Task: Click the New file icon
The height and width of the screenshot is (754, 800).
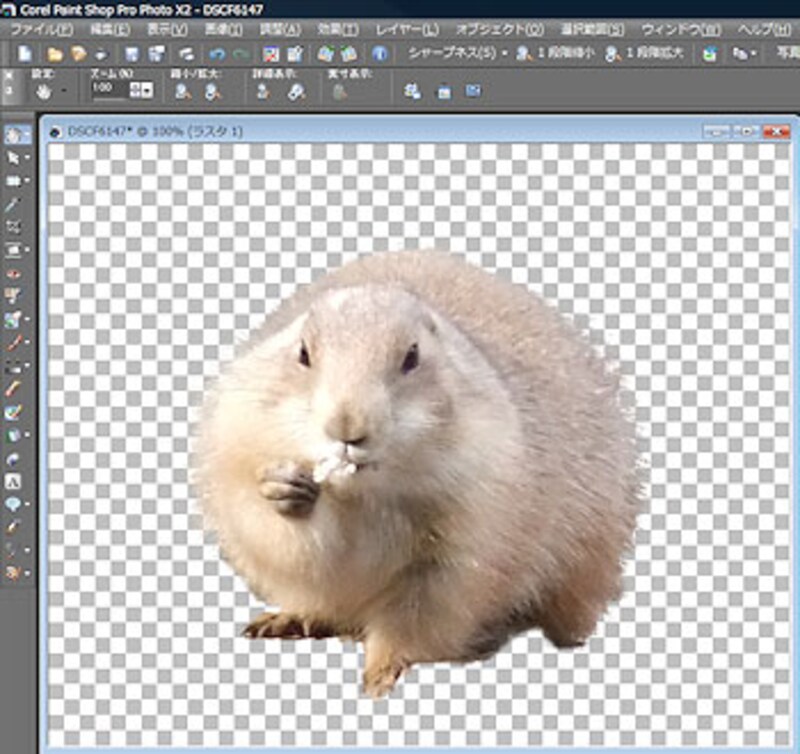Action: click(26, 54)
